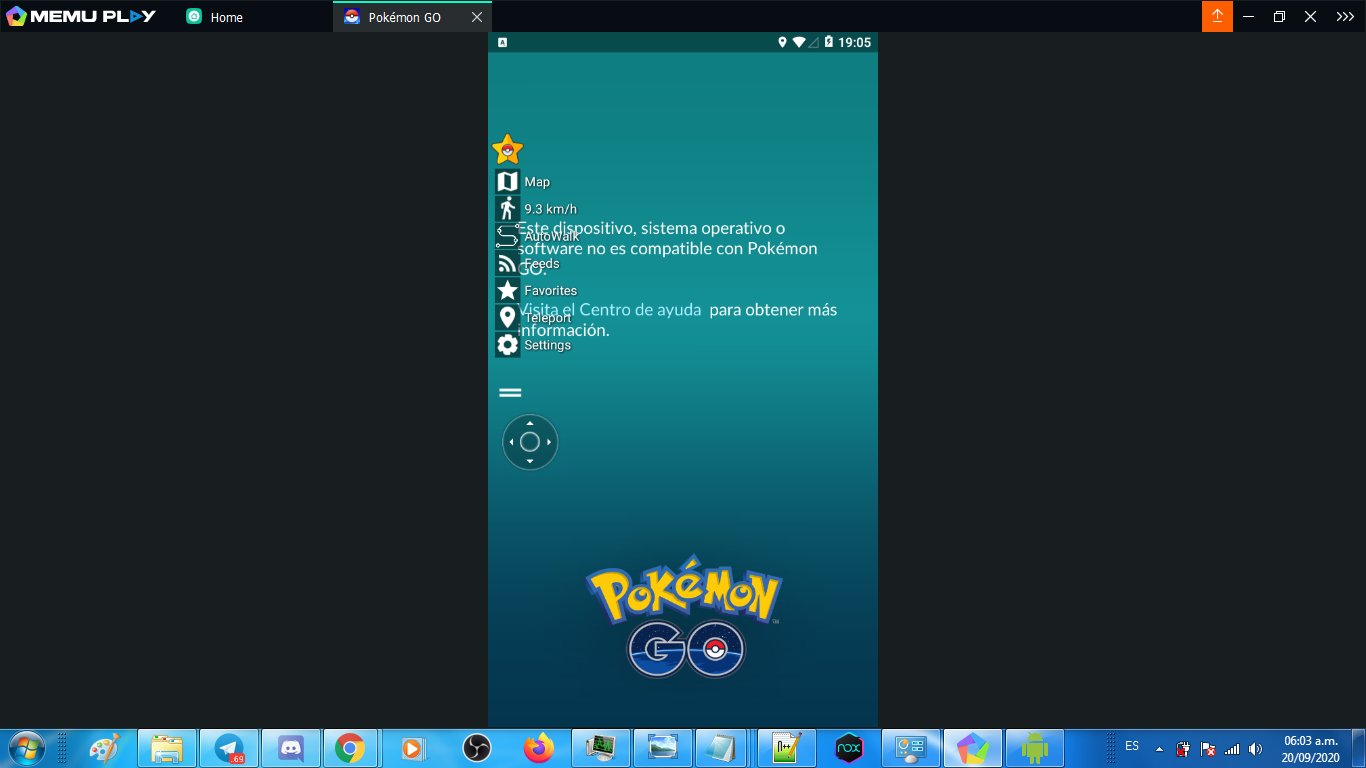Move joystick down with bottom arrow
1366x768 pixels.
[x=530, y=460]
